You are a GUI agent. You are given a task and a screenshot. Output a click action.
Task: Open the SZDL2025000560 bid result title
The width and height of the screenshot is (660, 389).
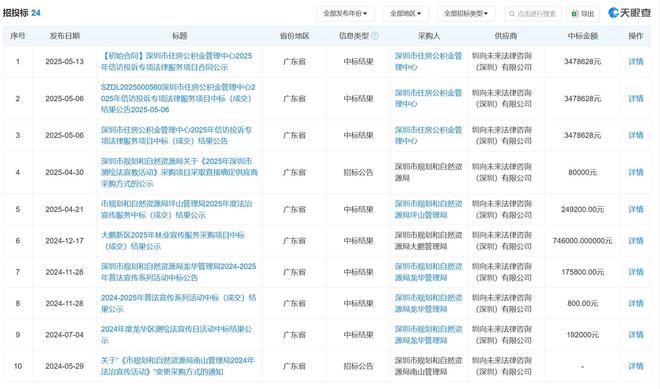click(178, 99)
